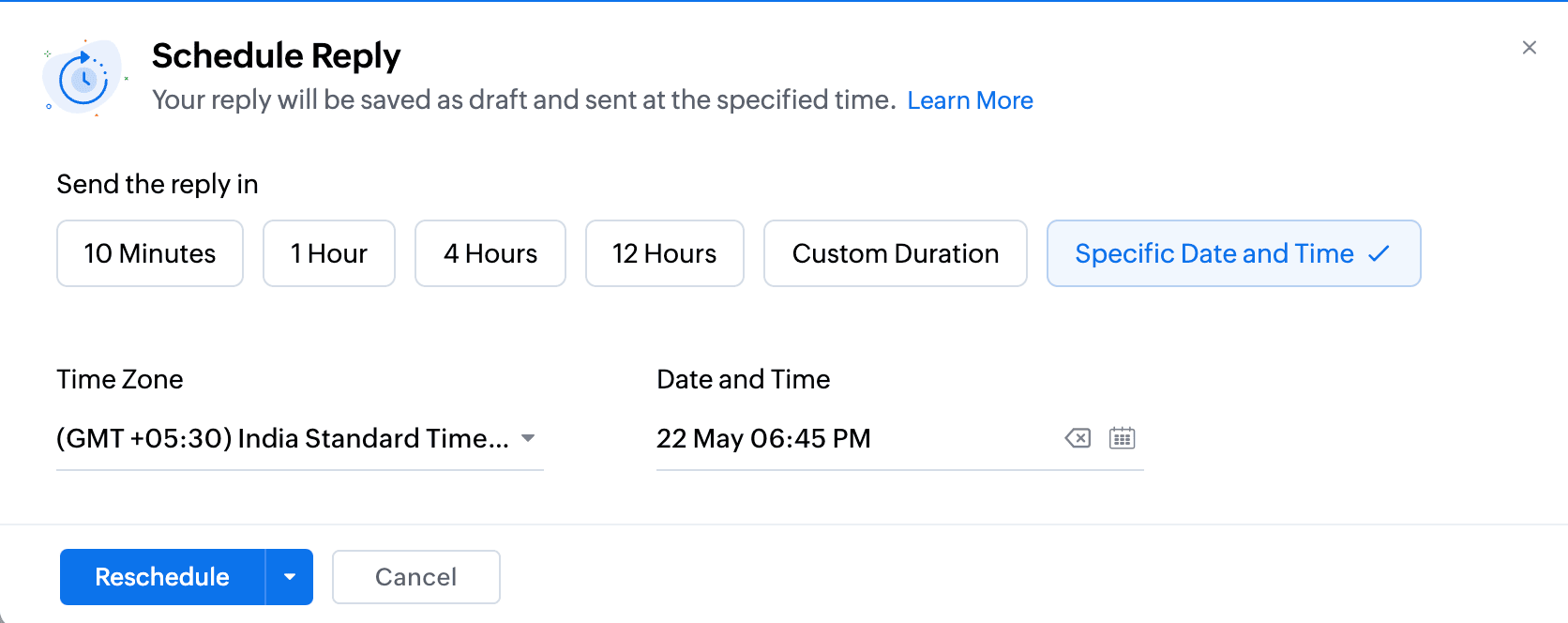Select the 4 Hours option

(x=490, y=253)
